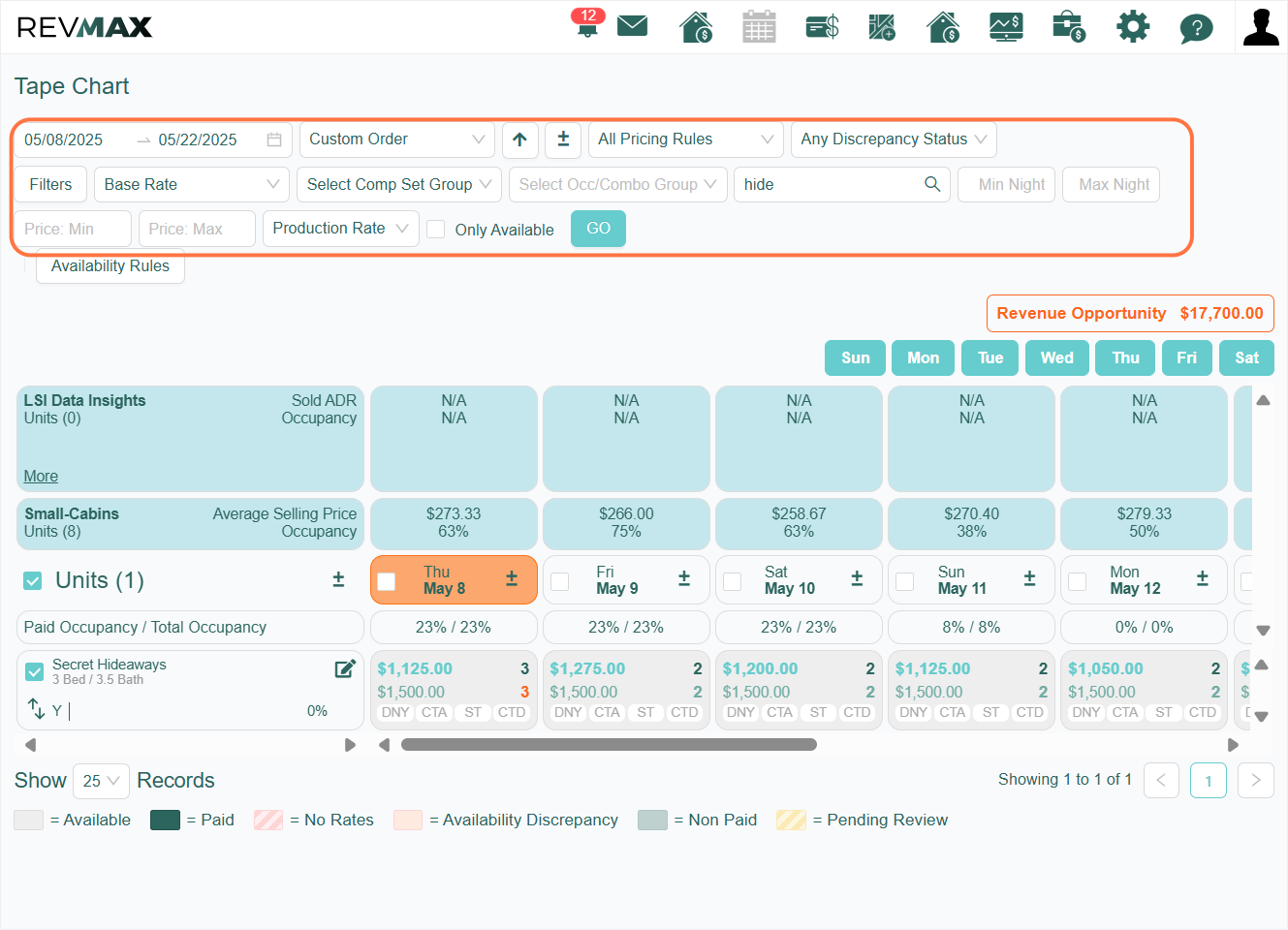The height and width of the screenshot is (930, 1288).
Task: Click the More link in LSI Data Insights
Action: pyautogui.click(x=41, y=476)
